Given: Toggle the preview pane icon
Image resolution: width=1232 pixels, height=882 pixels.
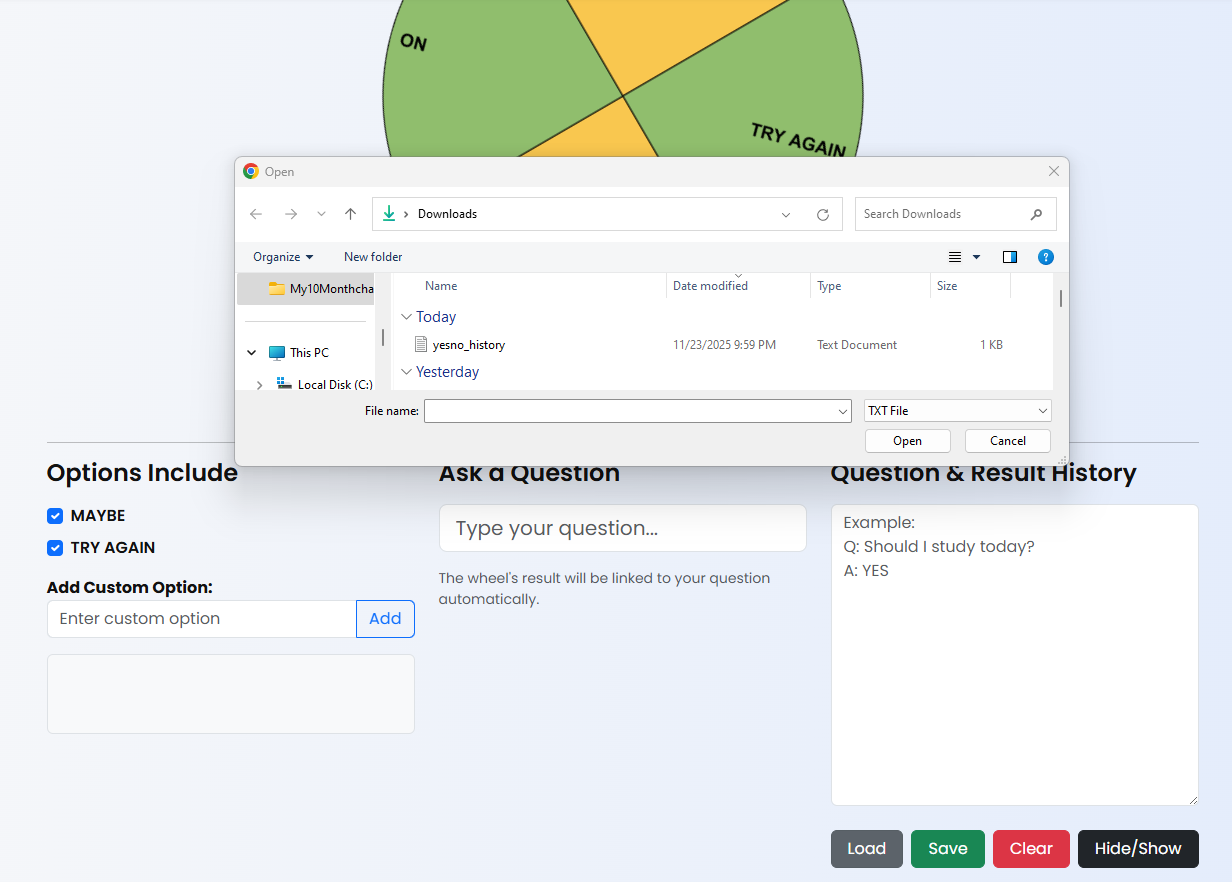Looking at the screenshot, I should click(x=1010, y=257).
